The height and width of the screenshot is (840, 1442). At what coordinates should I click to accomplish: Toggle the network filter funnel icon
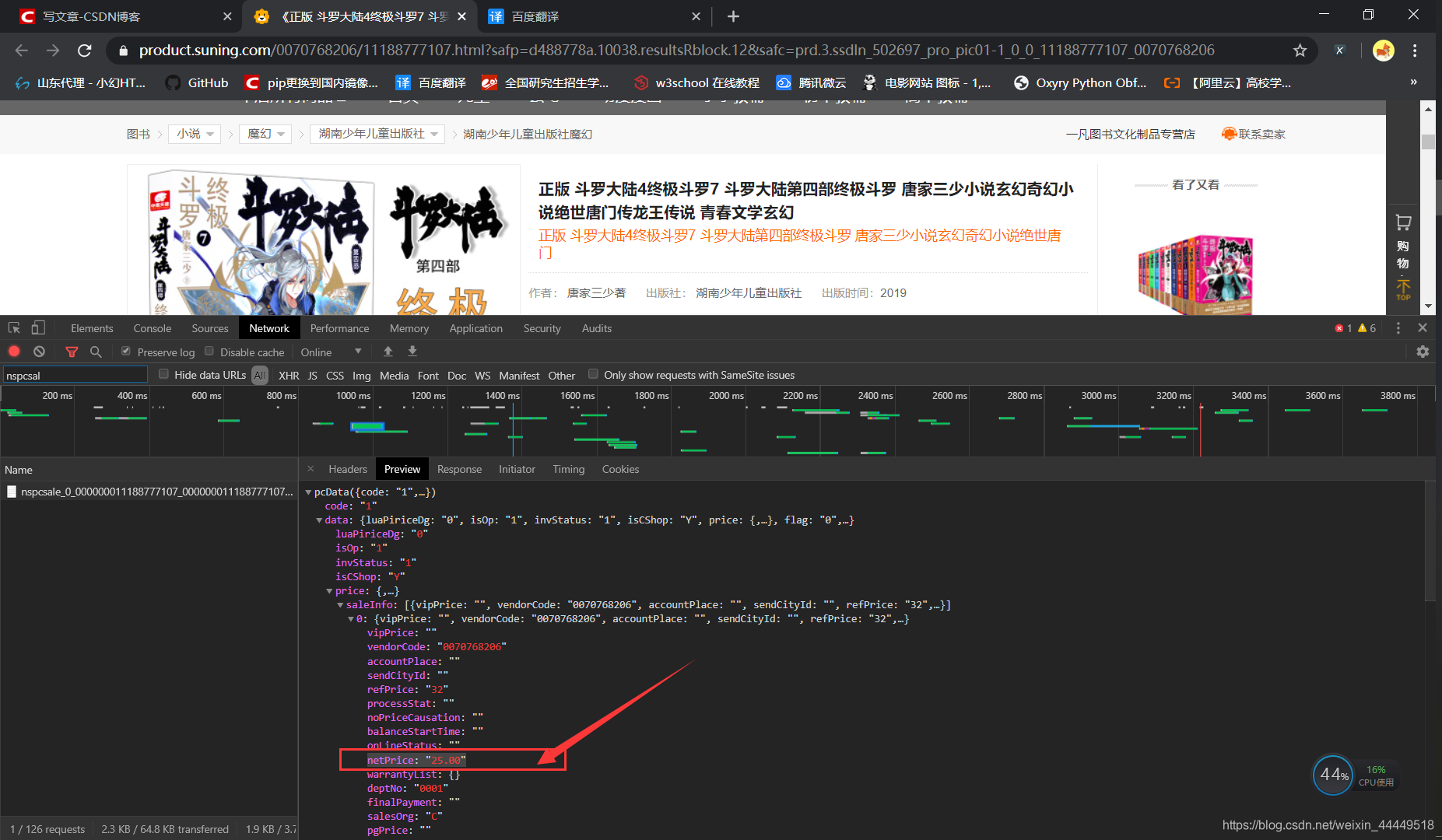72,352
